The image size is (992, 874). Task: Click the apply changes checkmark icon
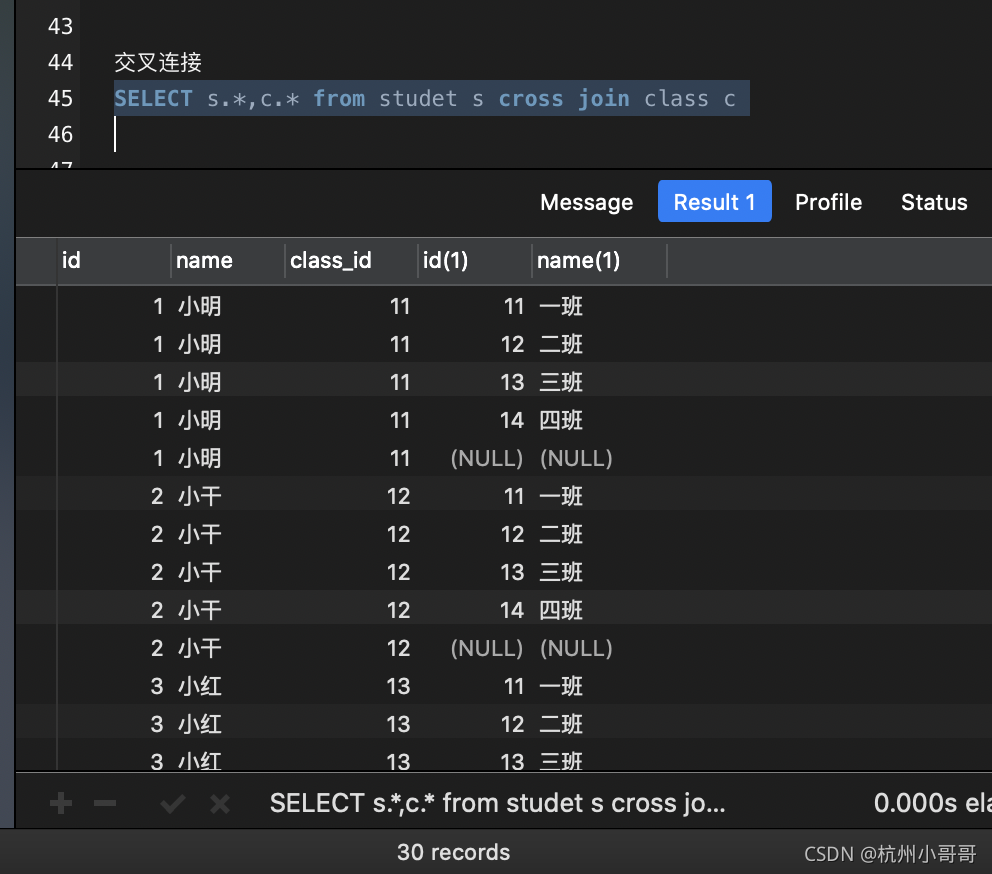(172, 804)
